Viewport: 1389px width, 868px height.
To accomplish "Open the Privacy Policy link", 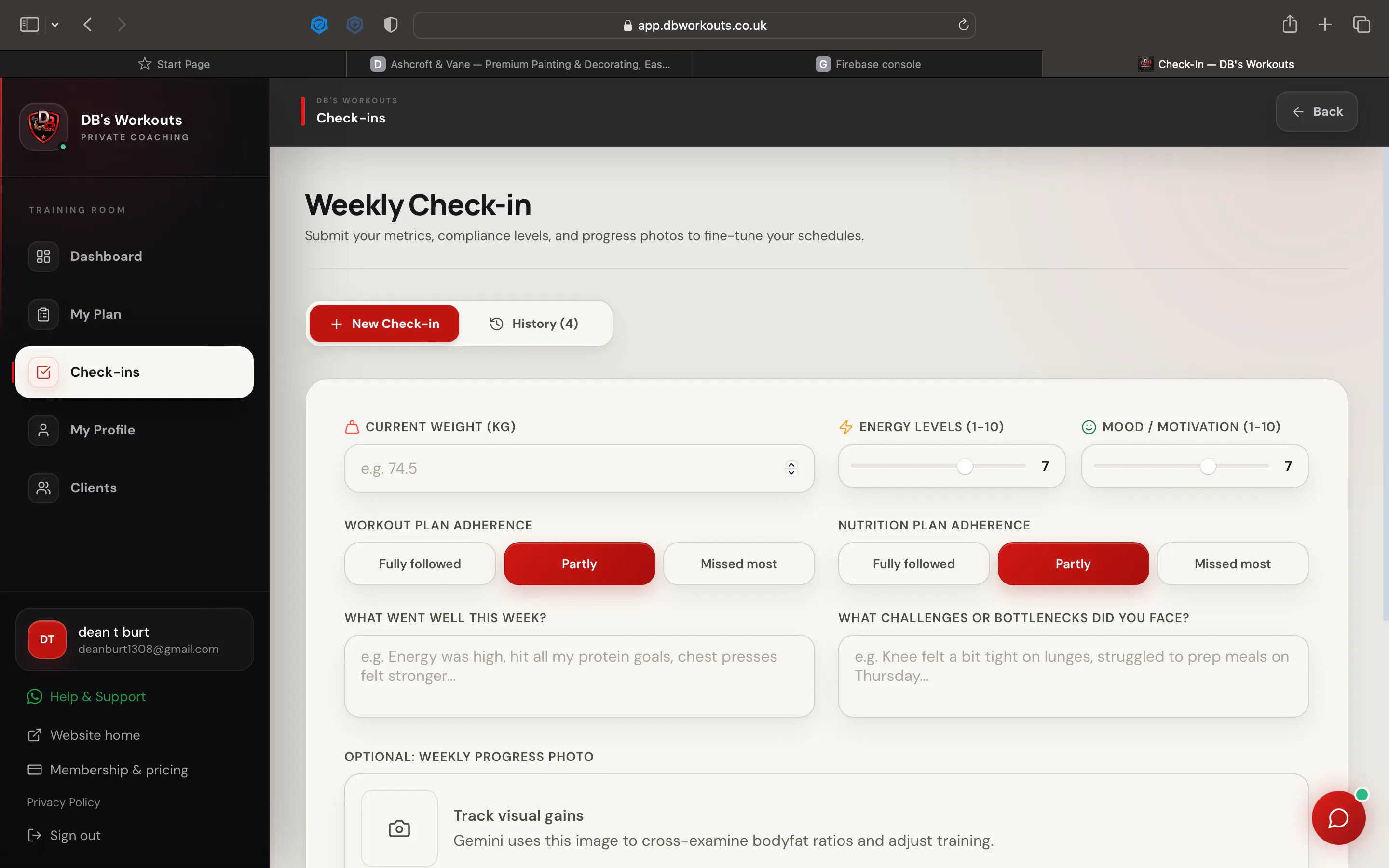I will [x=64, y=802].
